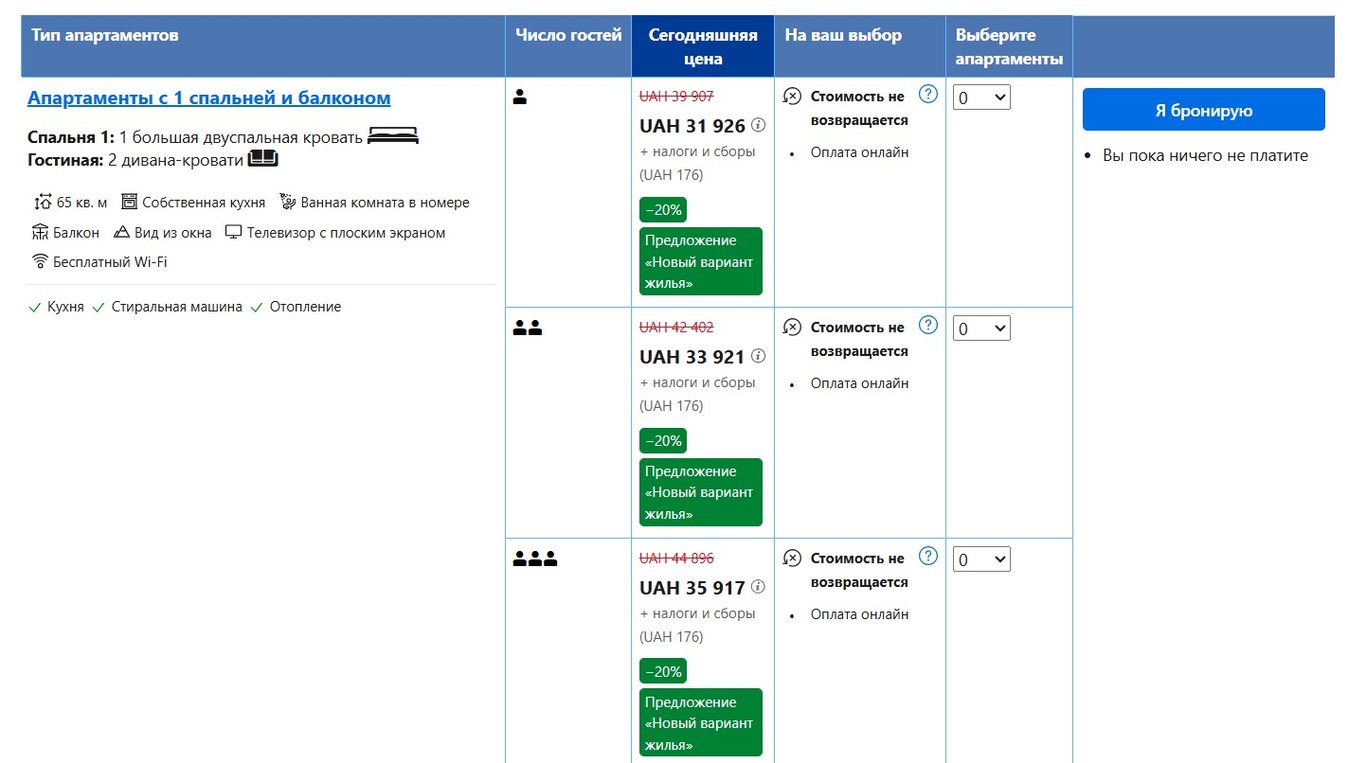Click the free Wi-Fi icon
The height and width of the screenshot is (763, 1366).
pos(40,262)
